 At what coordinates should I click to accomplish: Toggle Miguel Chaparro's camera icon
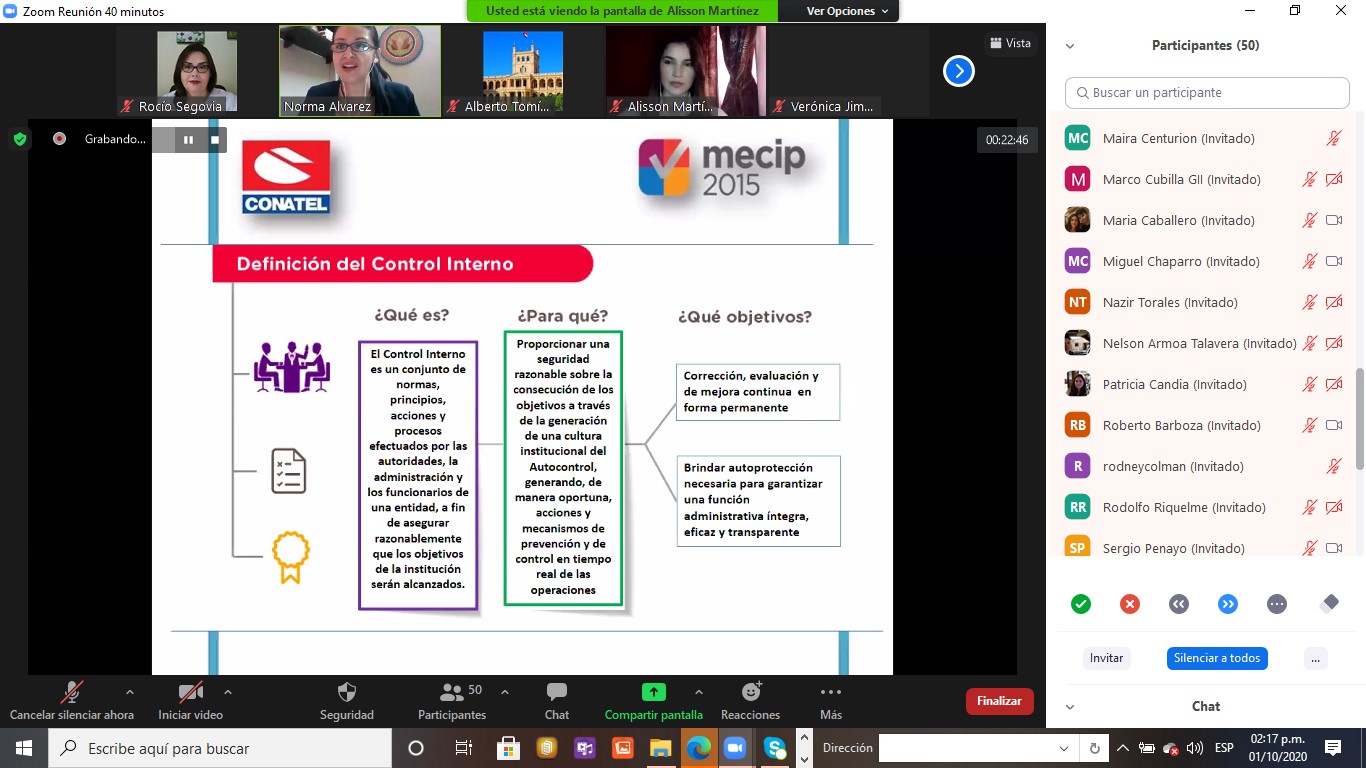click(1334, 262)
